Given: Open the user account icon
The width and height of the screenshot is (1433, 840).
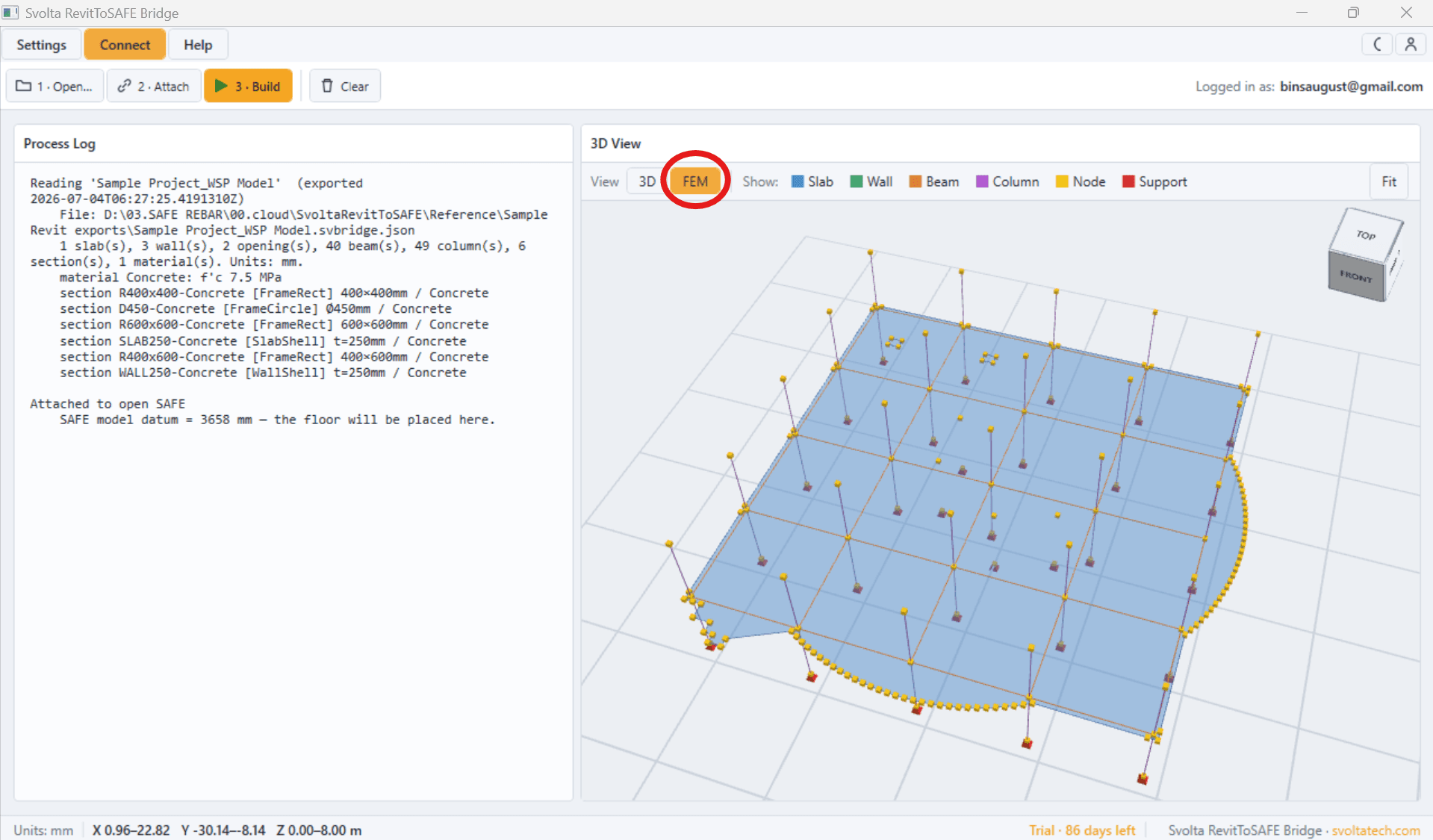Looking at the screenshot, I should (x=1411, y=45).
